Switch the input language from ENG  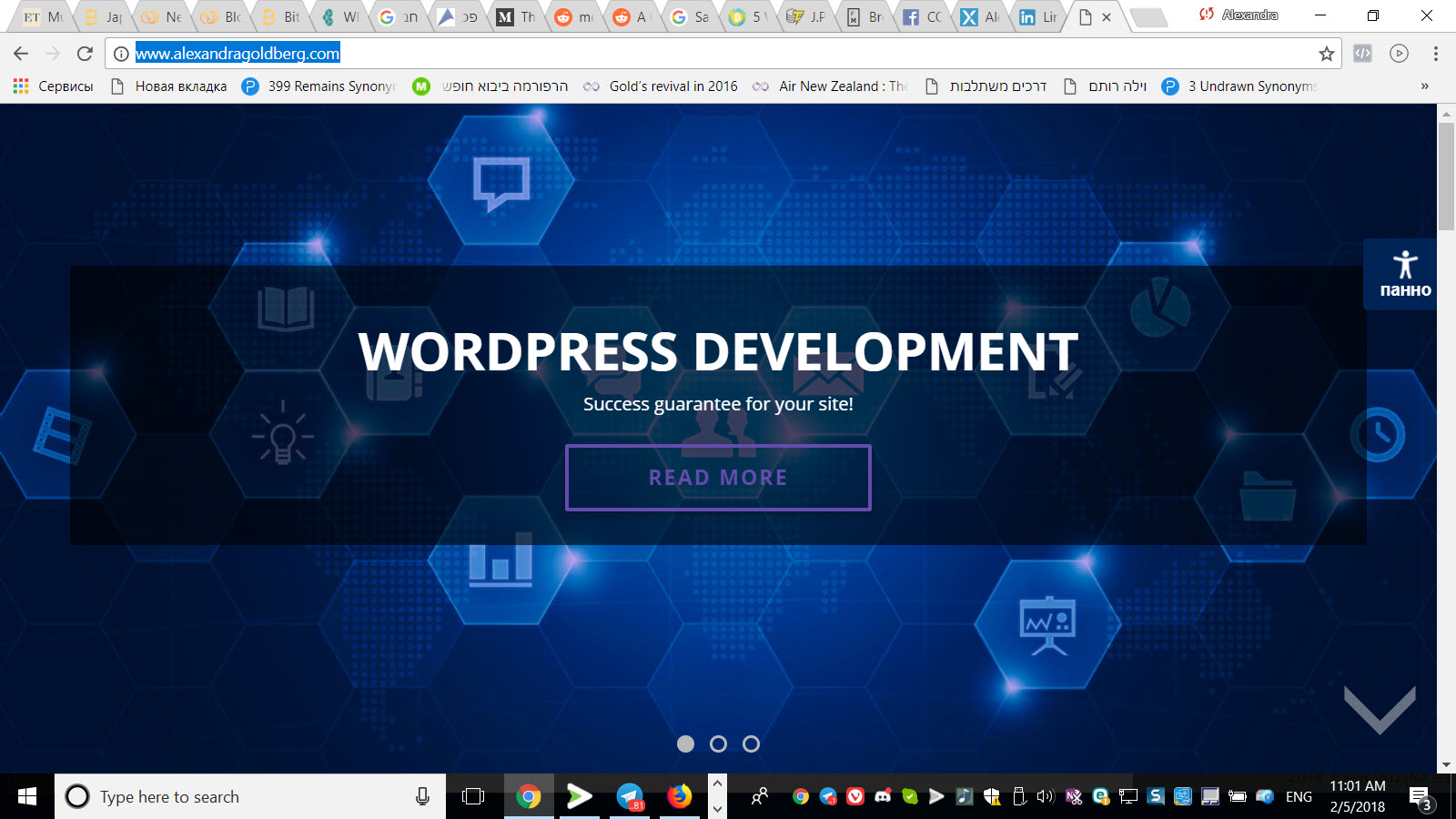1299,796
